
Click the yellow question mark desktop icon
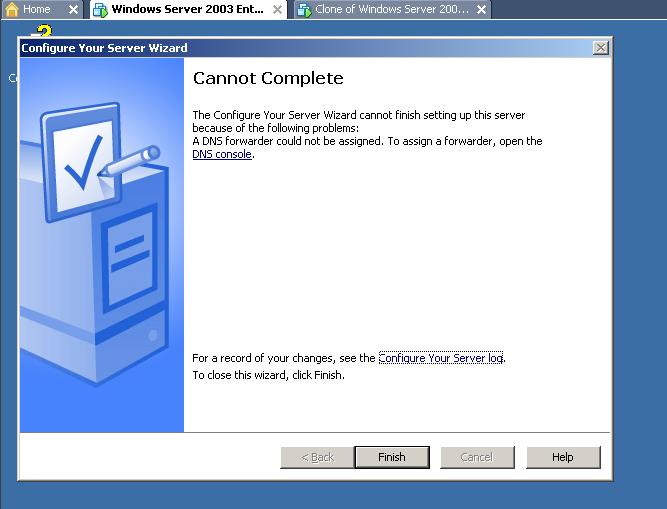click(x=42, y=31)
